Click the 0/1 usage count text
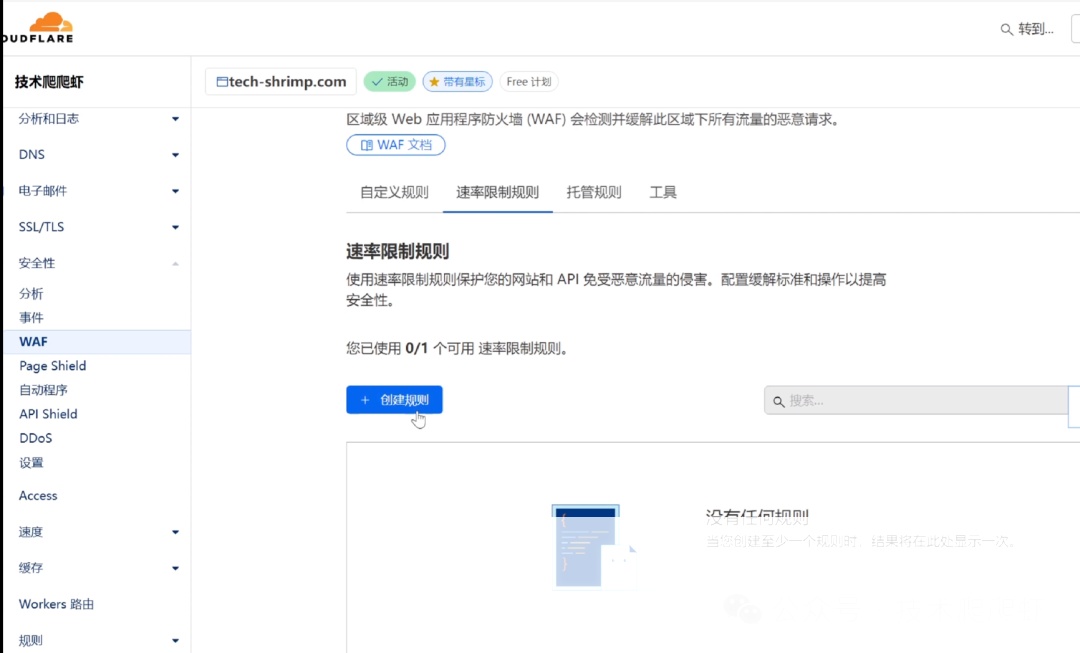The image size is (1080, 653). (x=417, y=349)
